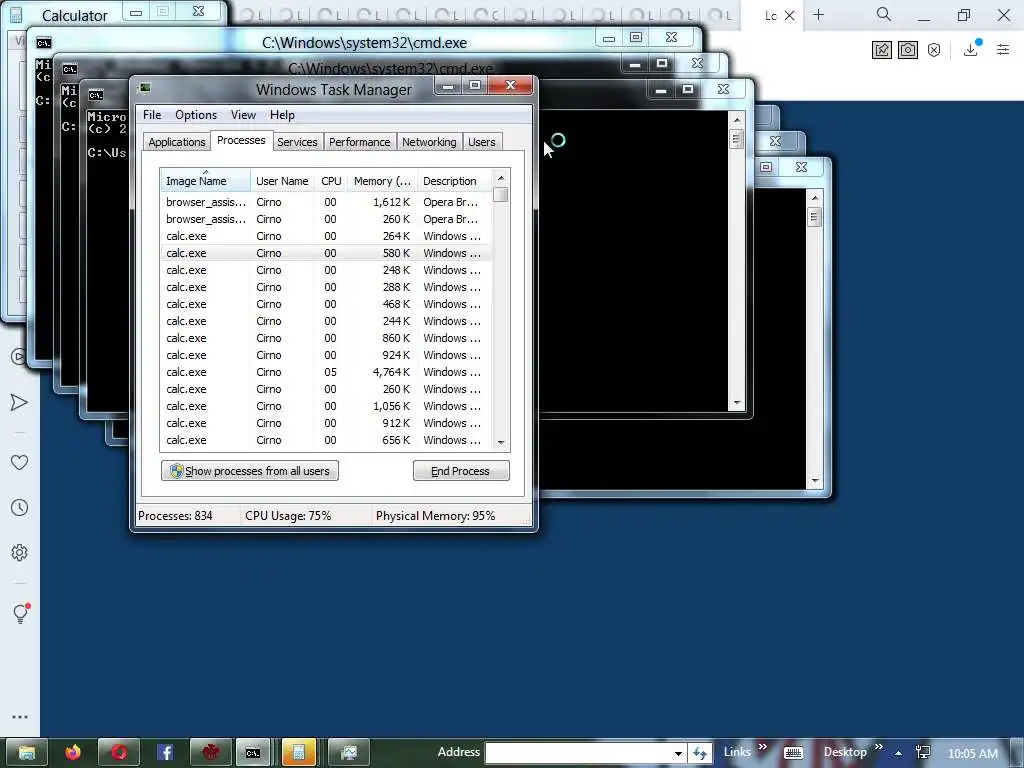Click the taskbar clock showing 10:05 AM
This screenshot has height=768, width=1024.
[x=972, y=754]
